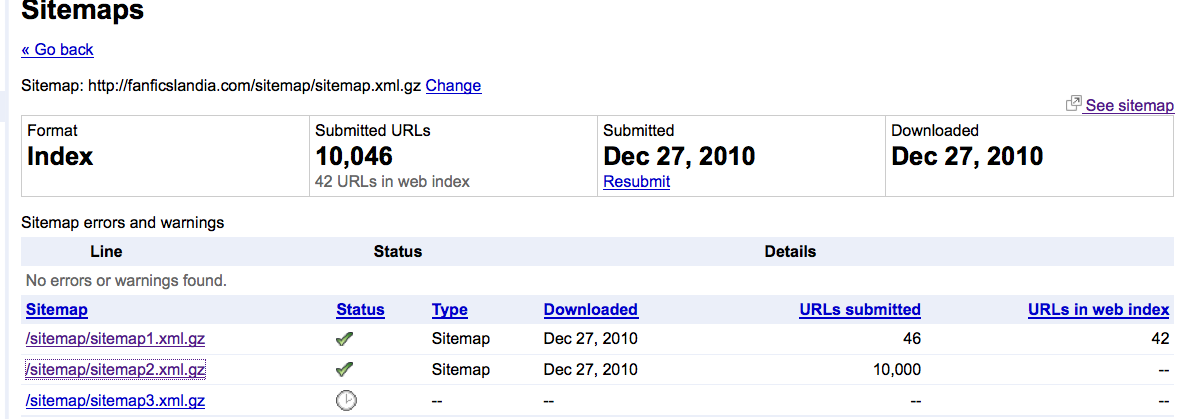This screenshot has width=1178, height=419.
Task: Click external link icon beside See sitemap
Action: tap(1074, 104)
